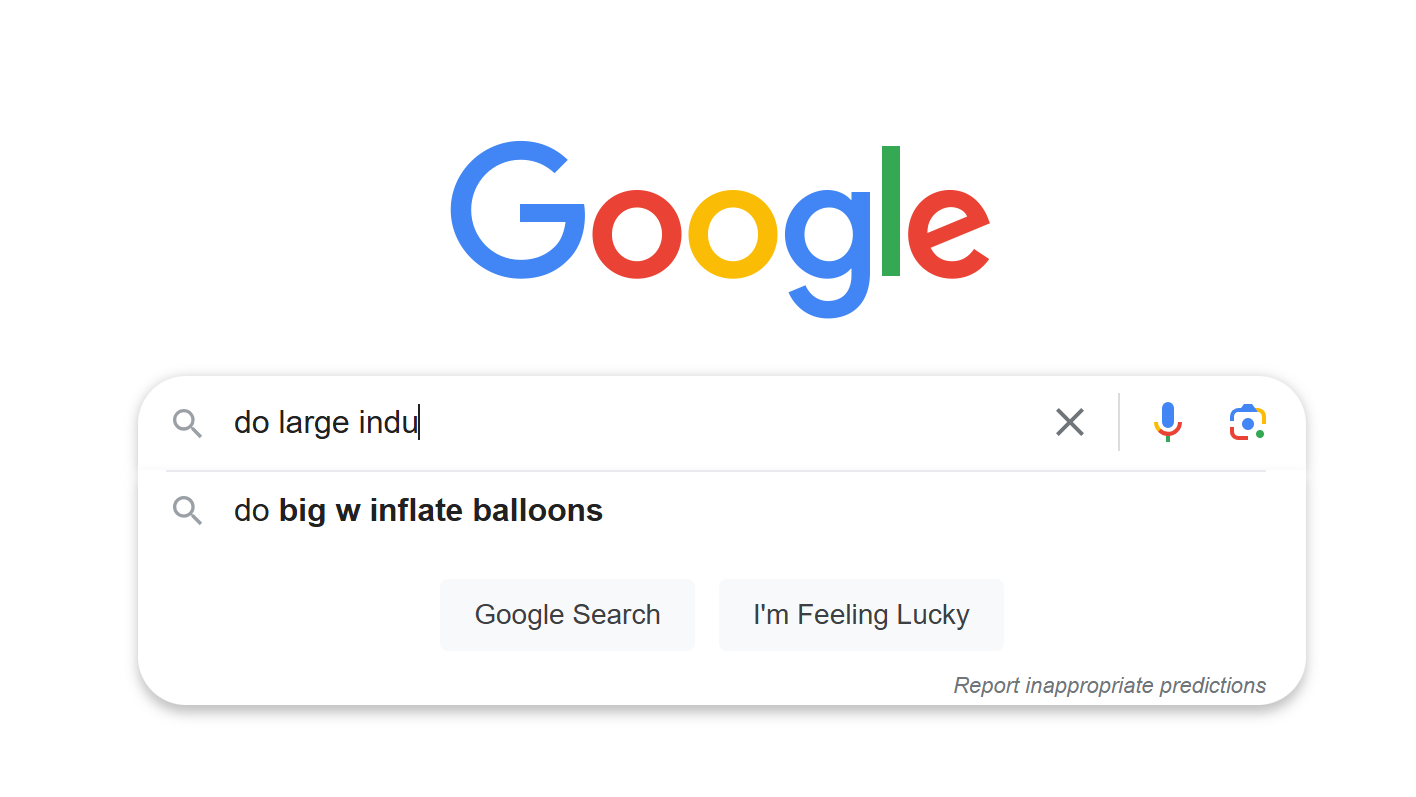Click the blue lowercase g in logo
Viewport: 1416px width, 797px height.
[826, 253]
